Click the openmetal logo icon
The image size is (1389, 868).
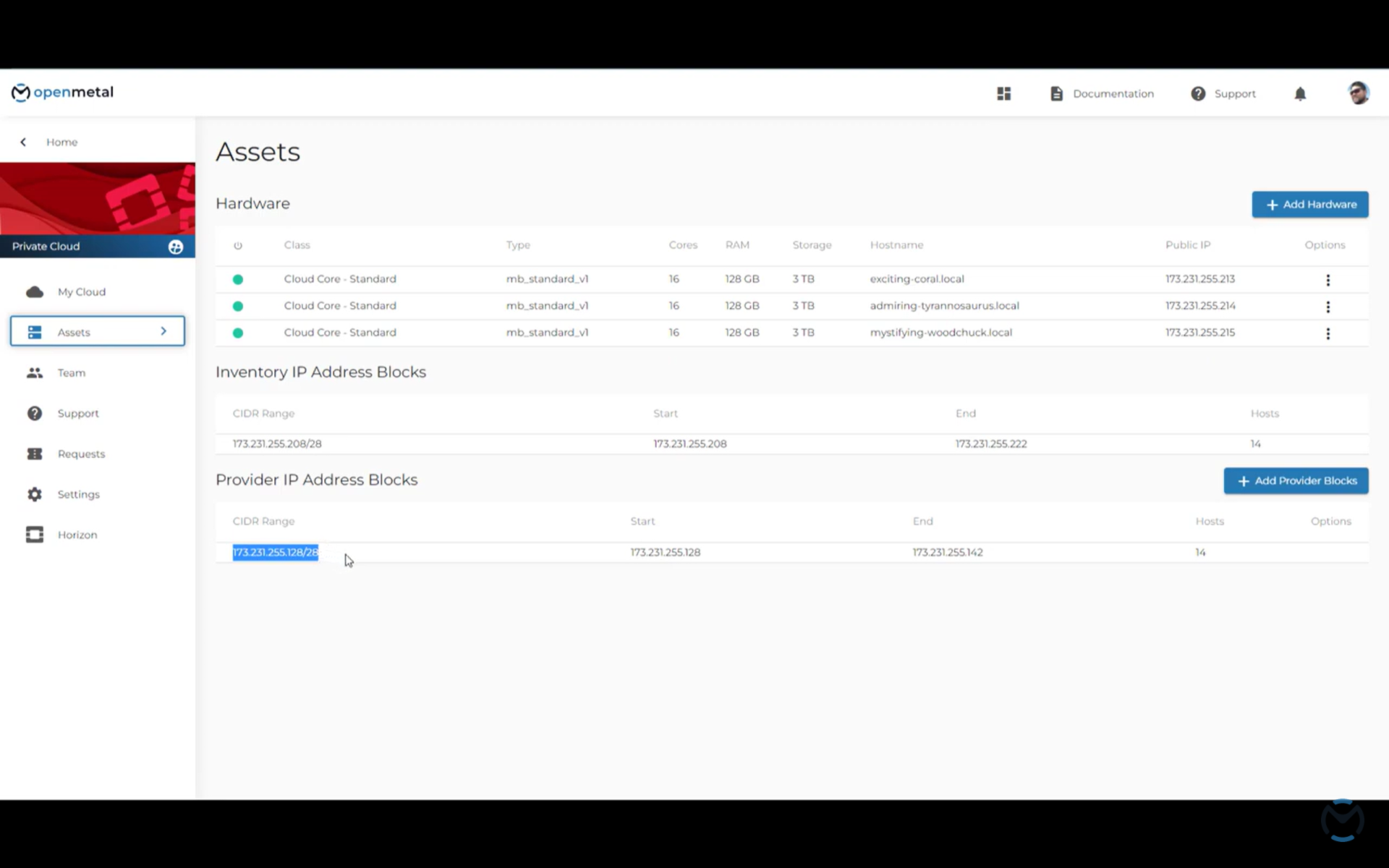tap(21, 92)
